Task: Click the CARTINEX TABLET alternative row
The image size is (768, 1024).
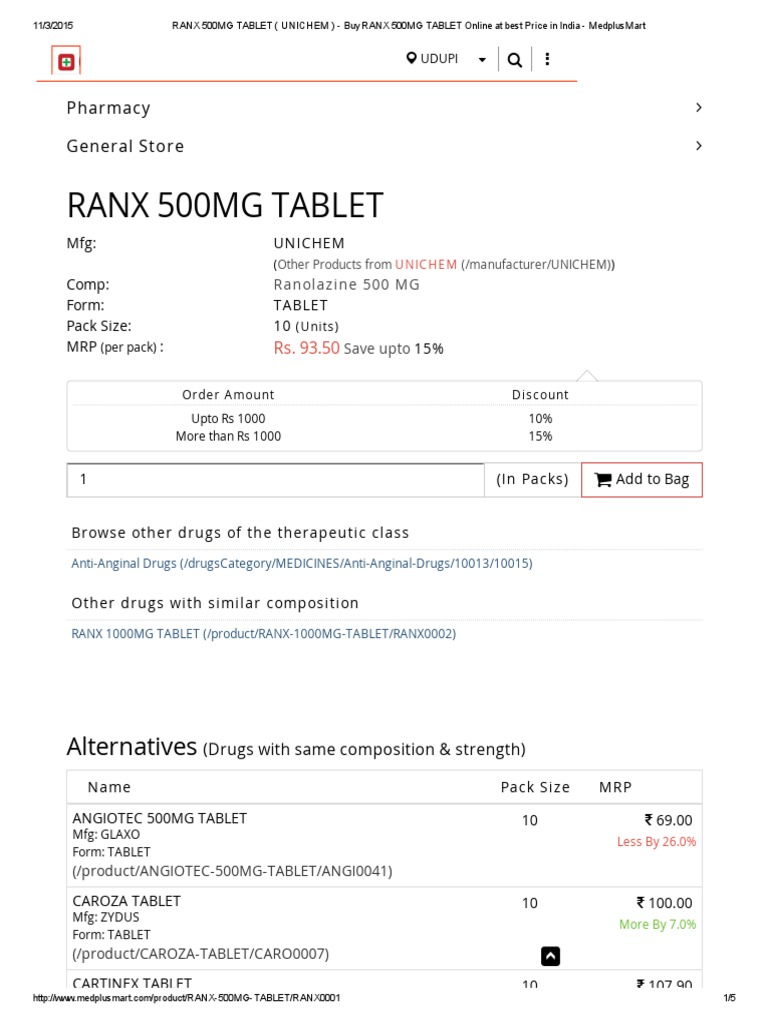Action: pyautogui.click(x=132, y=983)
